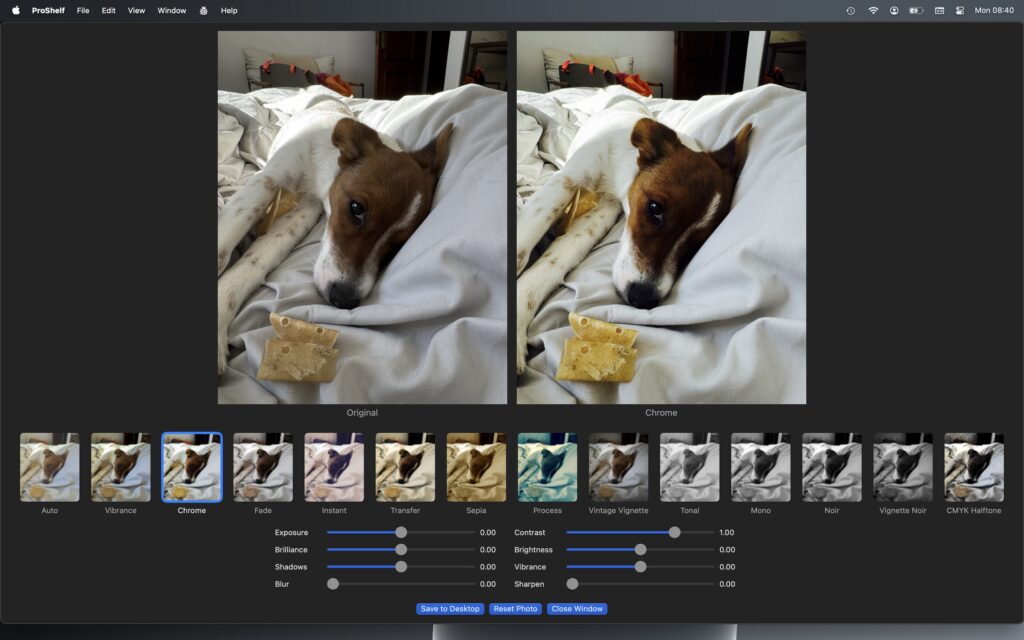The width and height of the screenshot is (1024, 640).
Task: Open the Apple menu icon
Action: [16, 10]
